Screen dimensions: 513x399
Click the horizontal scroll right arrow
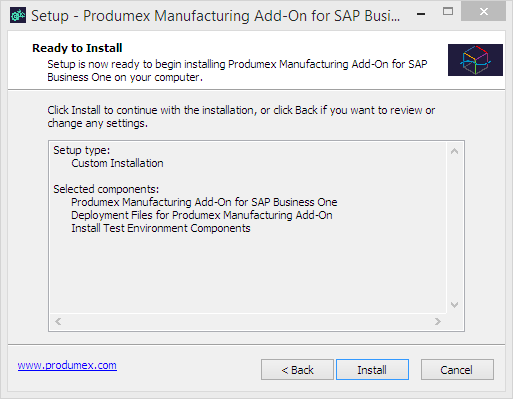[438, 321]
